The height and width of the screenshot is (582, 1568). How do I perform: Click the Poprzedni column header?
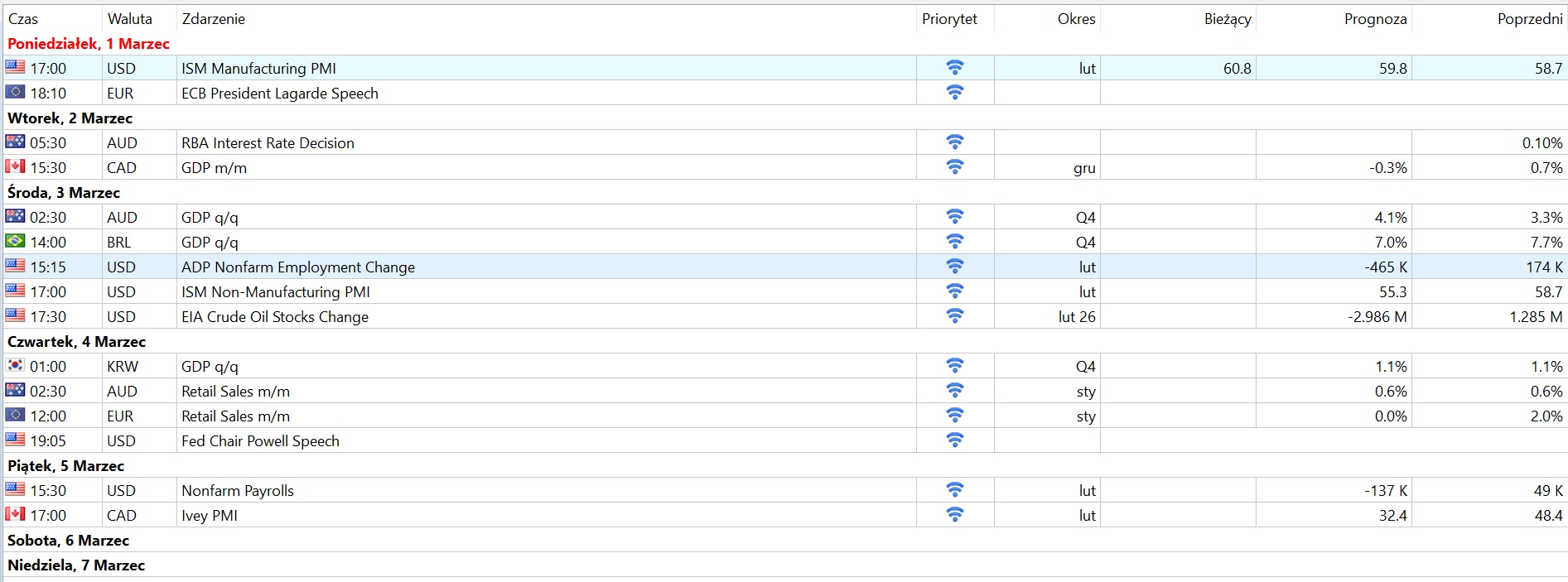[1530, 18]
